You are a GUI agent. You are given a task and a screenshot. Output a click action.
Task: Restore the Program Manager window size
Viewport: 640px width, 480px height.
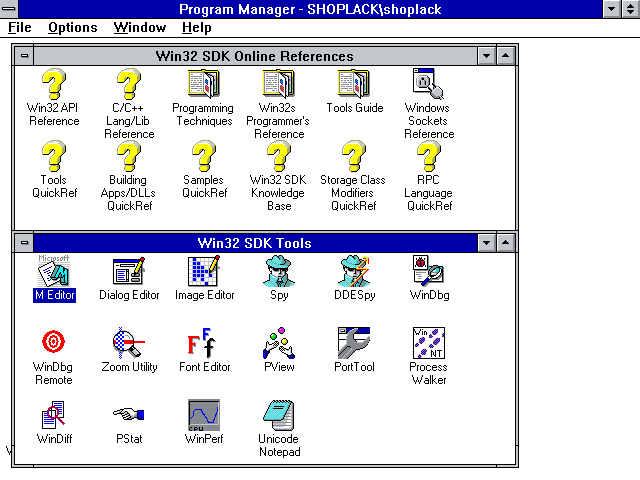click(631, 9)
